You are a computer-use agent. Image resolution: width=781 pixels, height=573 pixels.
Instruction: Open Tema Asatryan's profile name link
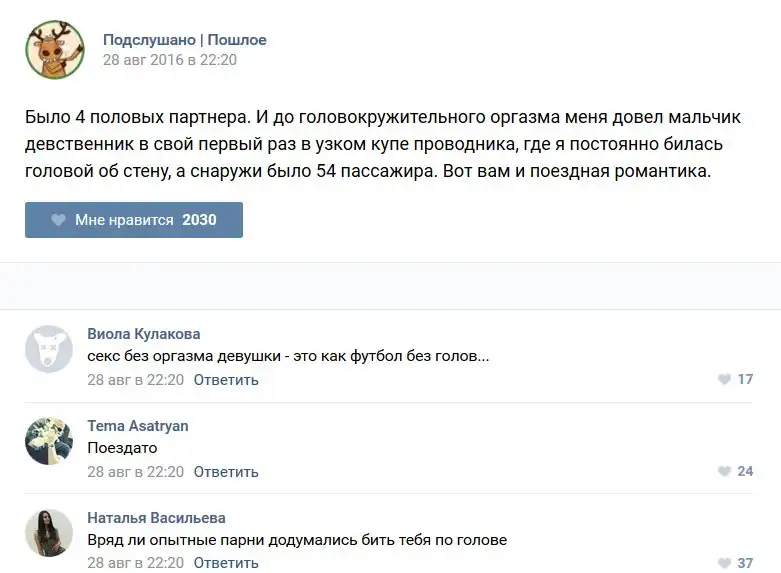(x=137, y=426)
